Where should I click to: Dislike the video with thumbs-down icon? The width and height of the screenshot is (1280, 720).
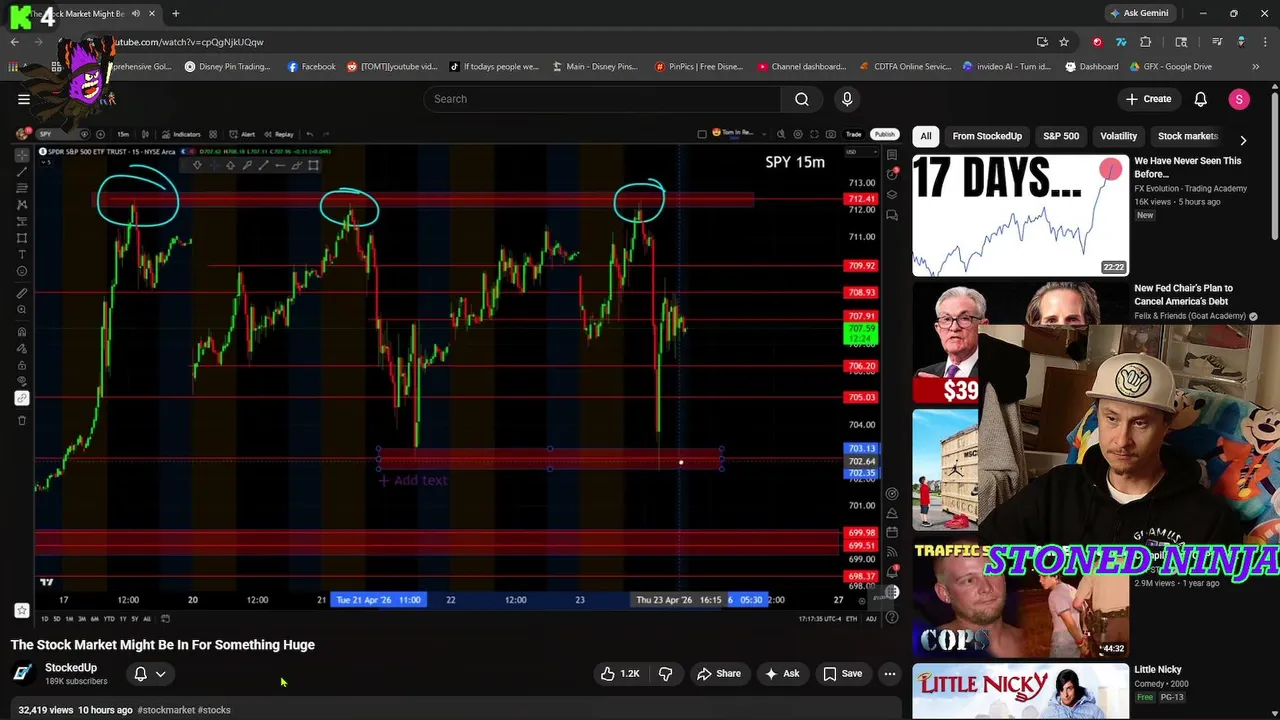point(666,674)
